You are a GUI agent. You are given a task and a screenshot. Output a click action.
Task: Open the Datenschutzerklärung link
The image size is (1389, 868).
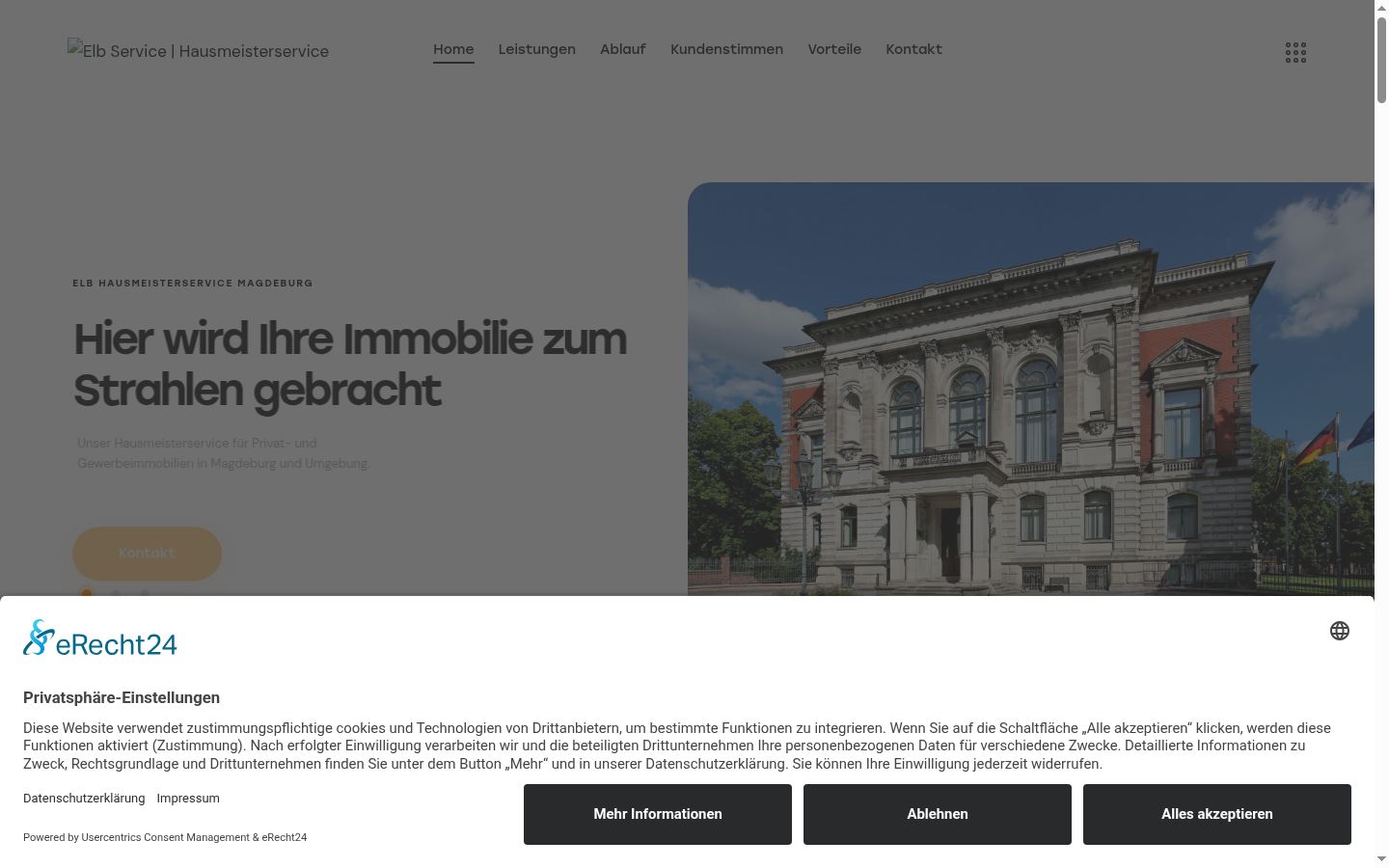(84, 799)
